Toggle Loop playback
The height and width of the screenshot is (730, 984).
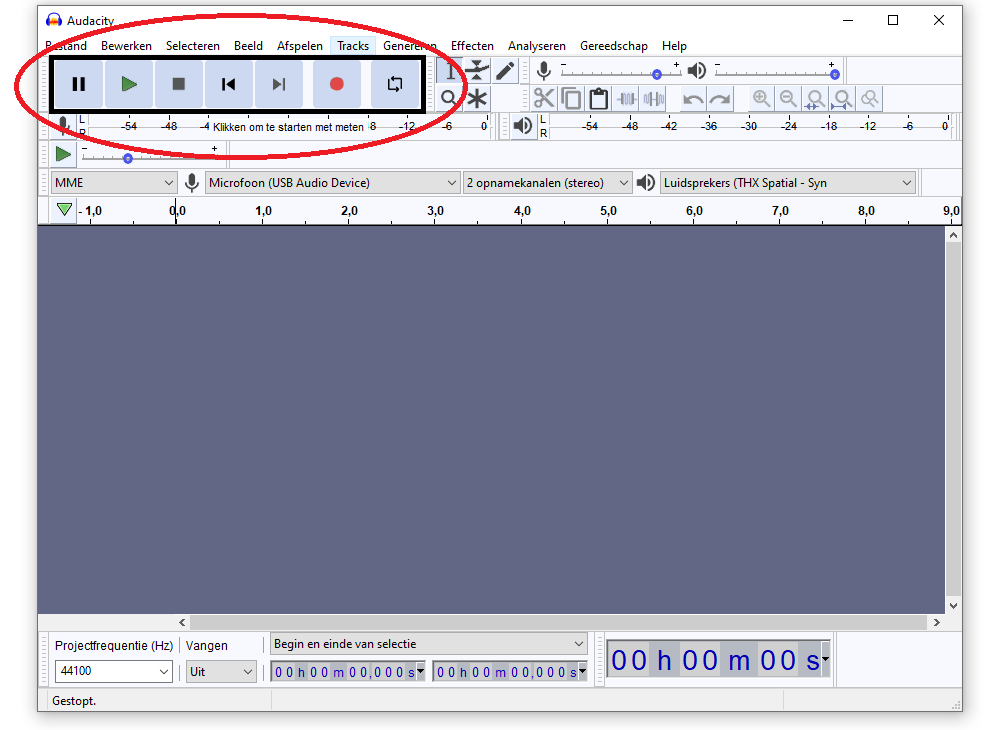pyautogui.click(x=394, y=84)
